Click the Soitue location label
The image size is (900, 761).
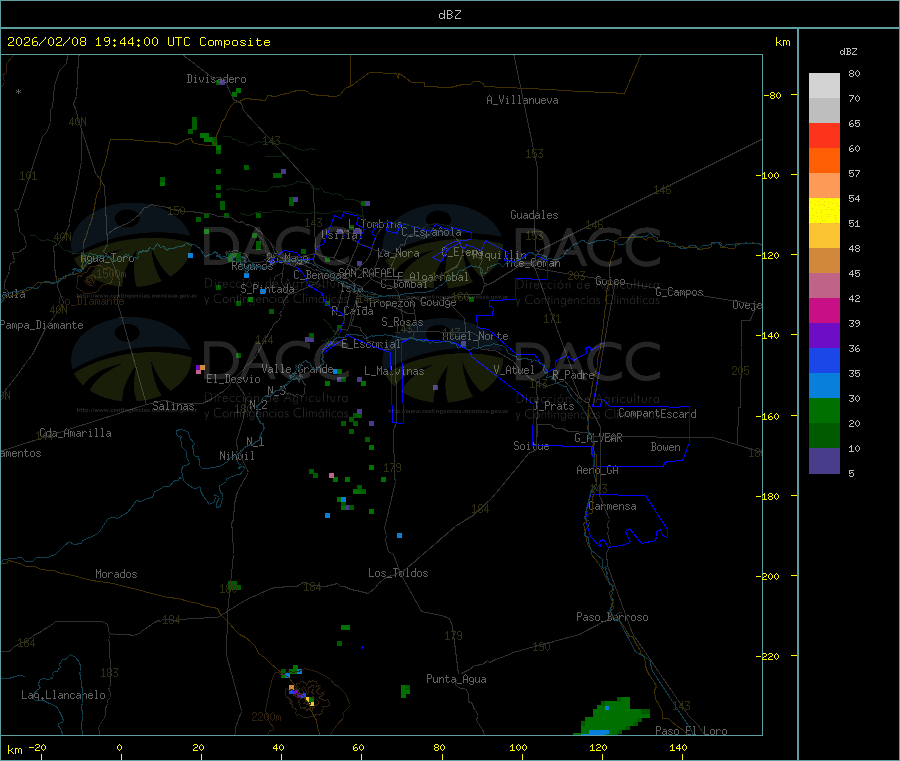click(531, 446)
